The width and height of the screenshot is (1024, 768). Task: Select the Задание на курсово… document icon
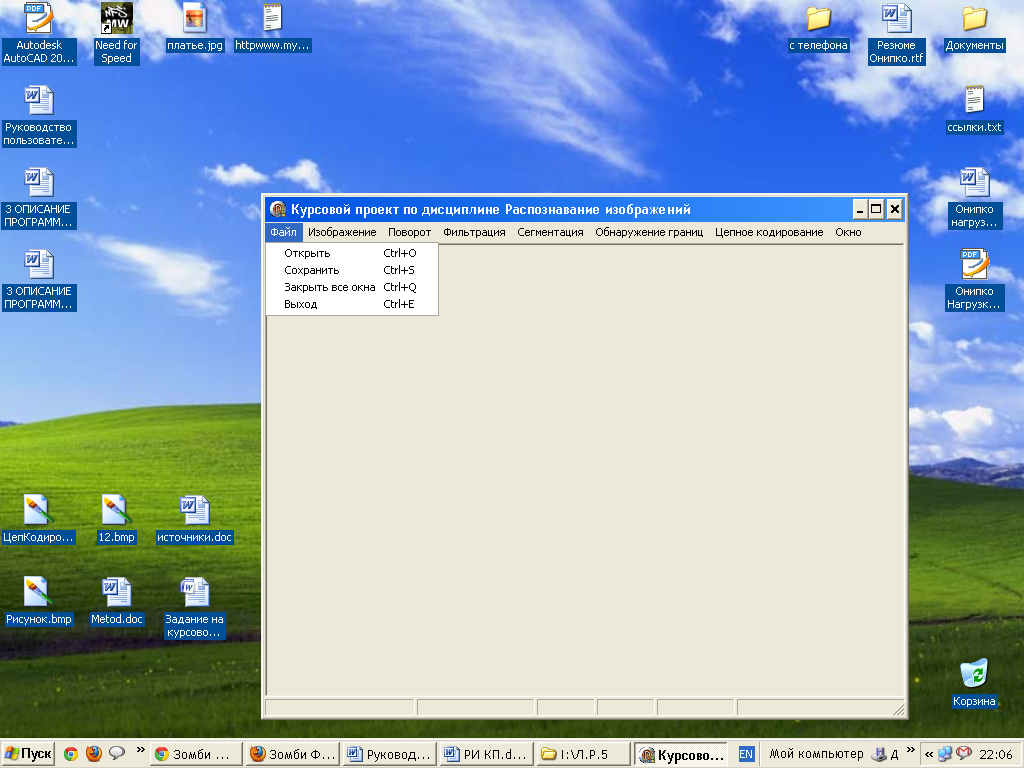point(195,608)
